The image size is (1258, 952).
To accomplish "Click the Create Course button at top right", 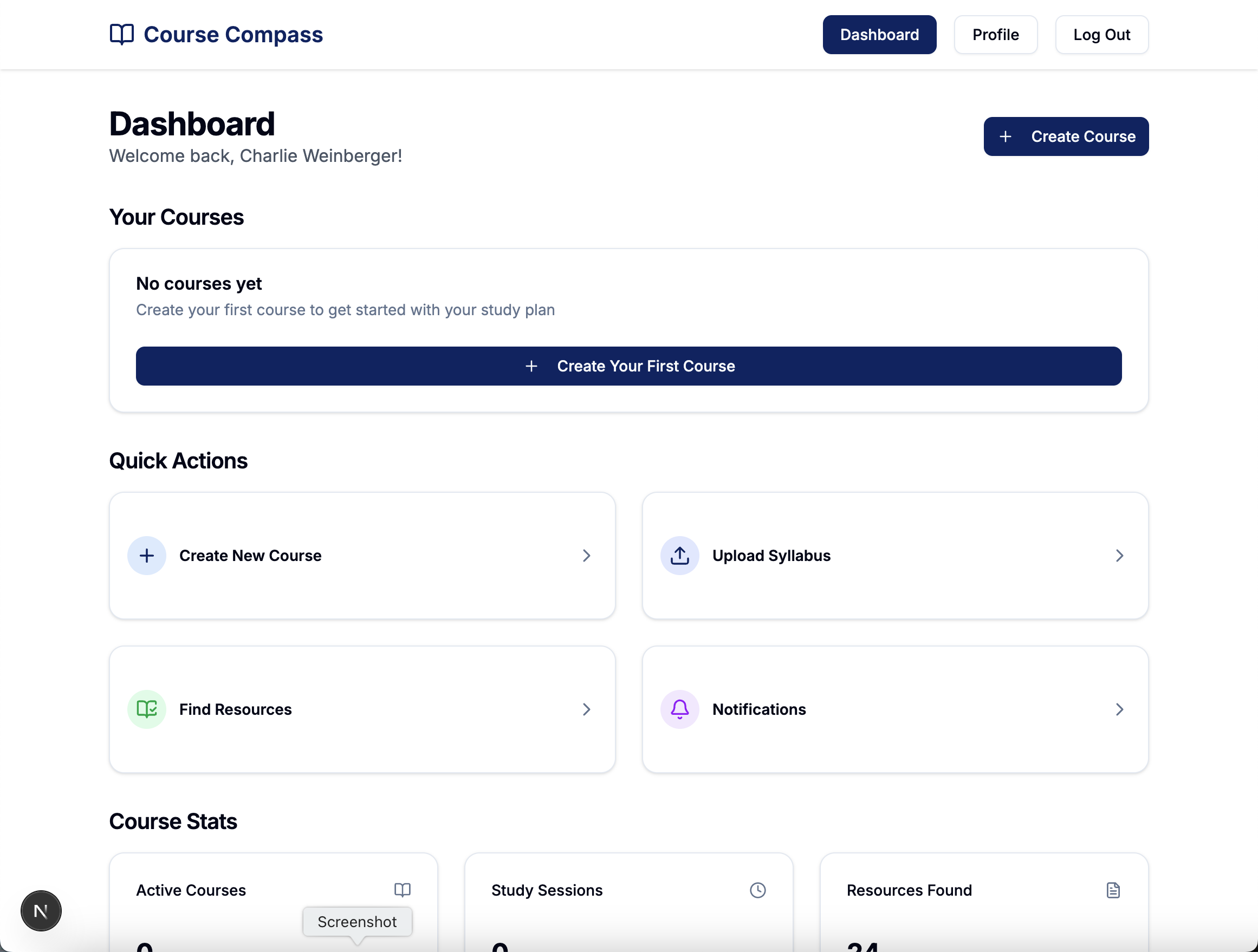I will tap(1066, 136).
